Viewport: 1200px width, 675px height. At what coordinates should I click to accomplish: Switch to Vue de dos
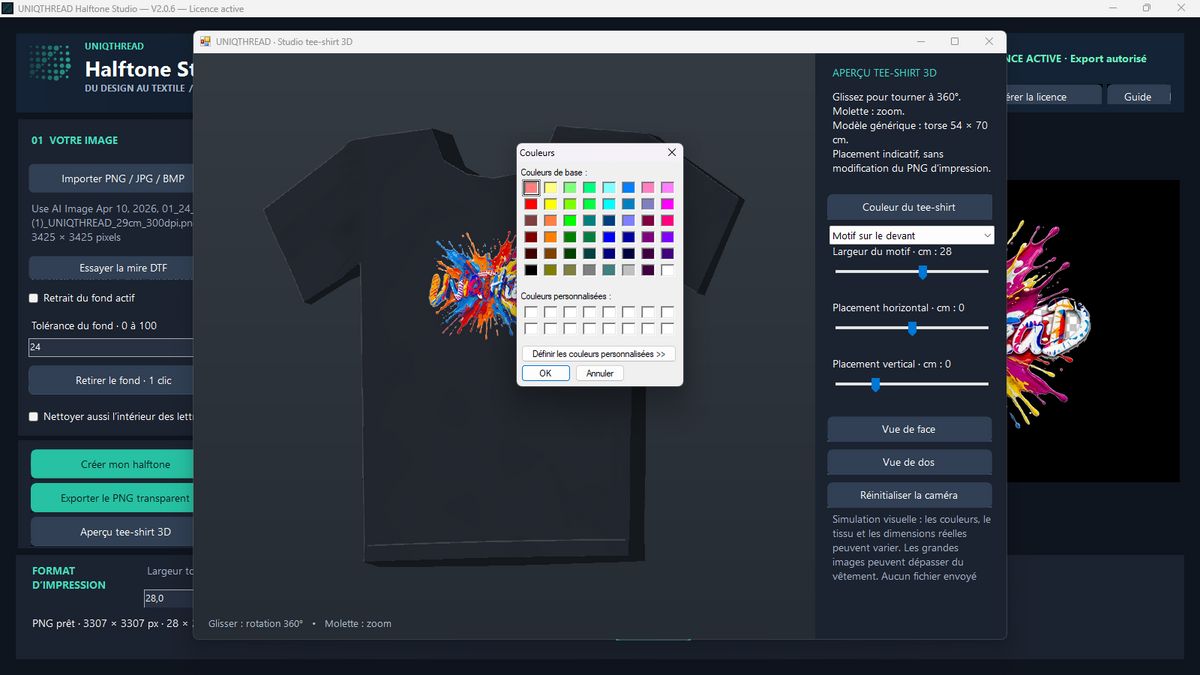pyautogui.click(x=909, y=462)
